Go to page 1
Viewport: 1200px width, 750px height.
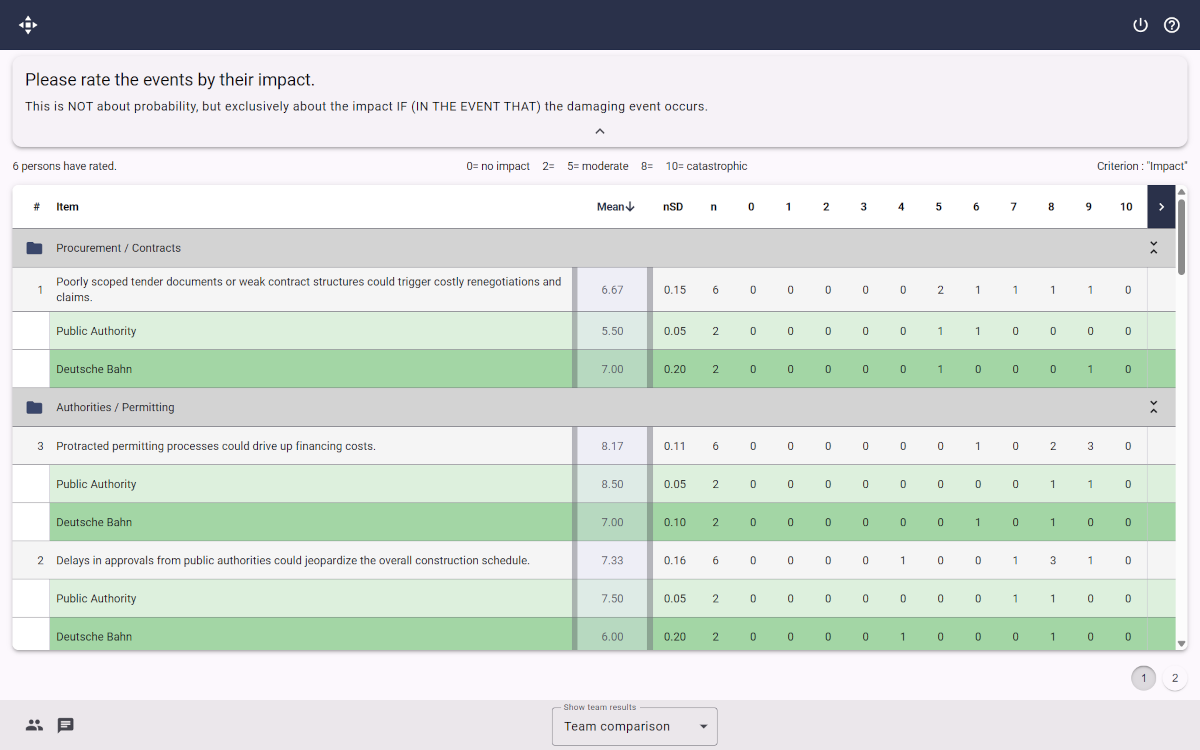[x=1144, y=678]
